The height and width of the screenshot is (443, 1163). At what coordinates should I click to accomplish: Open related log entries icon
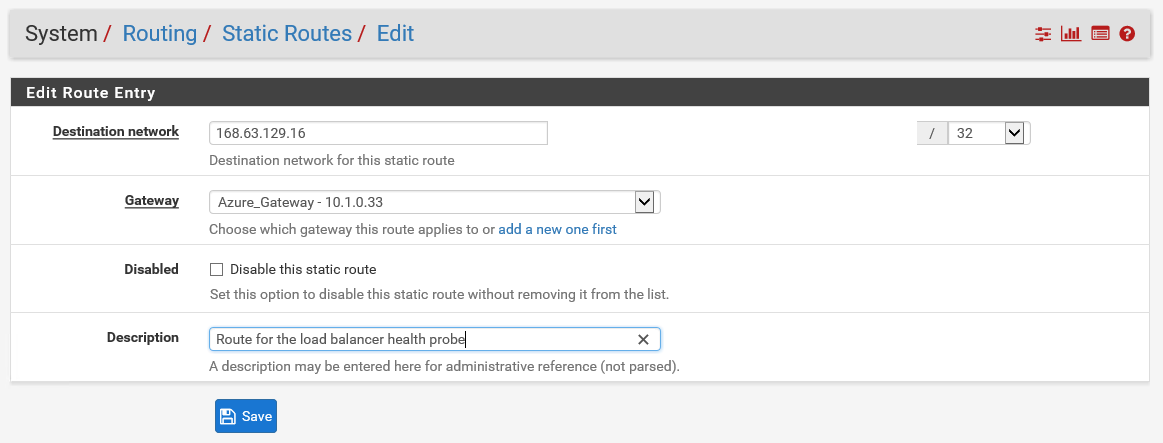pos(1100,33)
